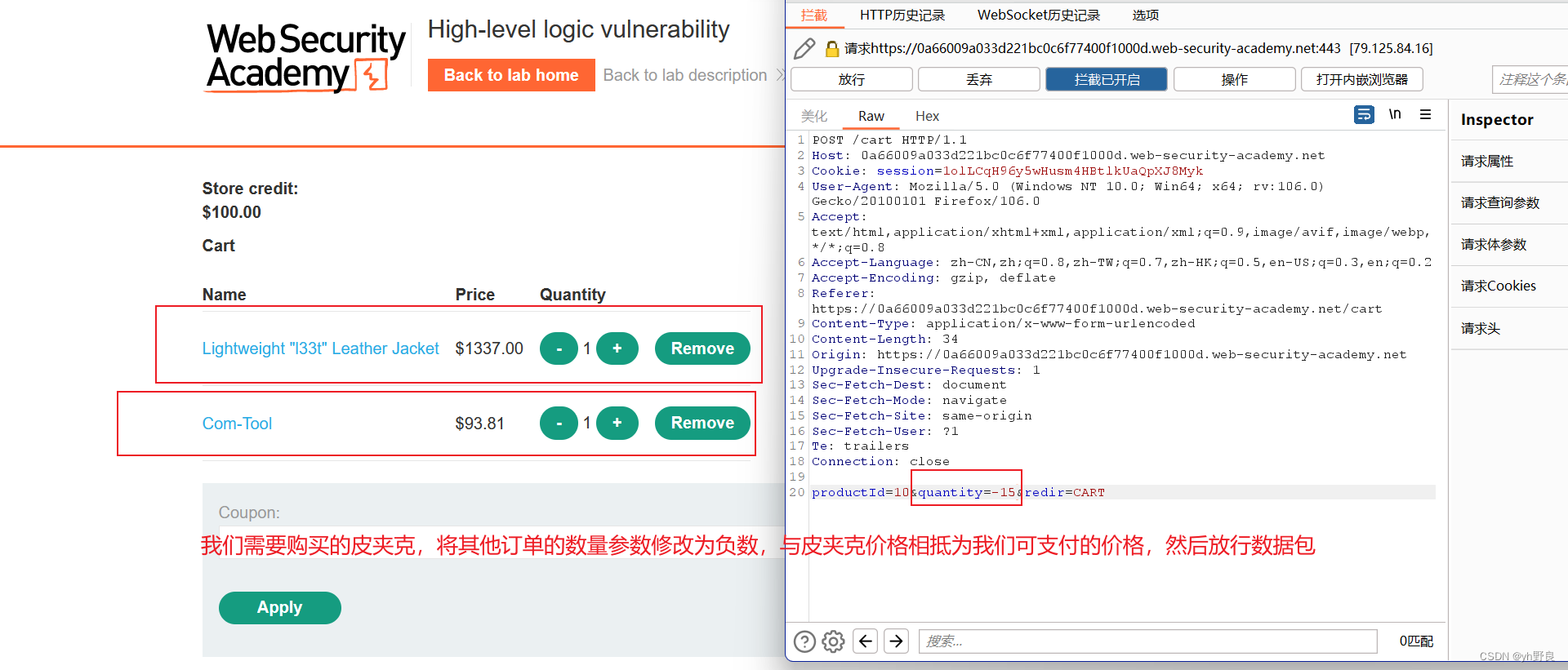Click the Web Security Academy logo
This screenshot has height=670, width=1568.
(x=306, y=57)
